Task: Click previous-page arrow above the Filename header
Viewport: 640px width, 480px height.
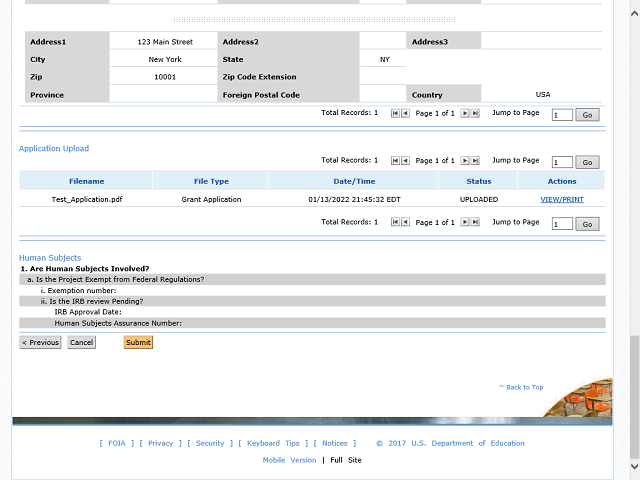Action: [405, 161]
